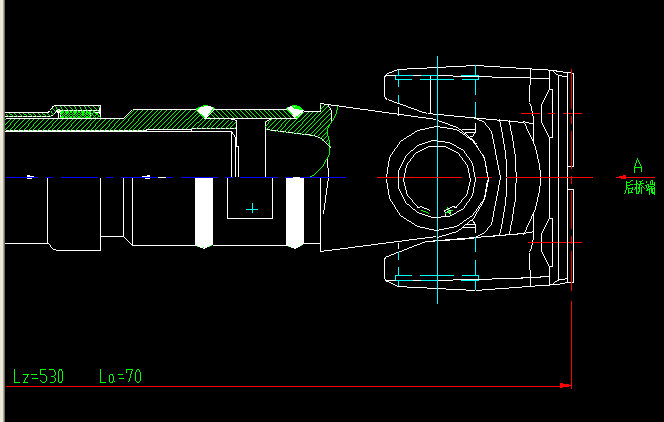Select the green spring hatch at top left
Viewport: 664px width, 422px height.
pyautogui.click(x=78, y=110)
